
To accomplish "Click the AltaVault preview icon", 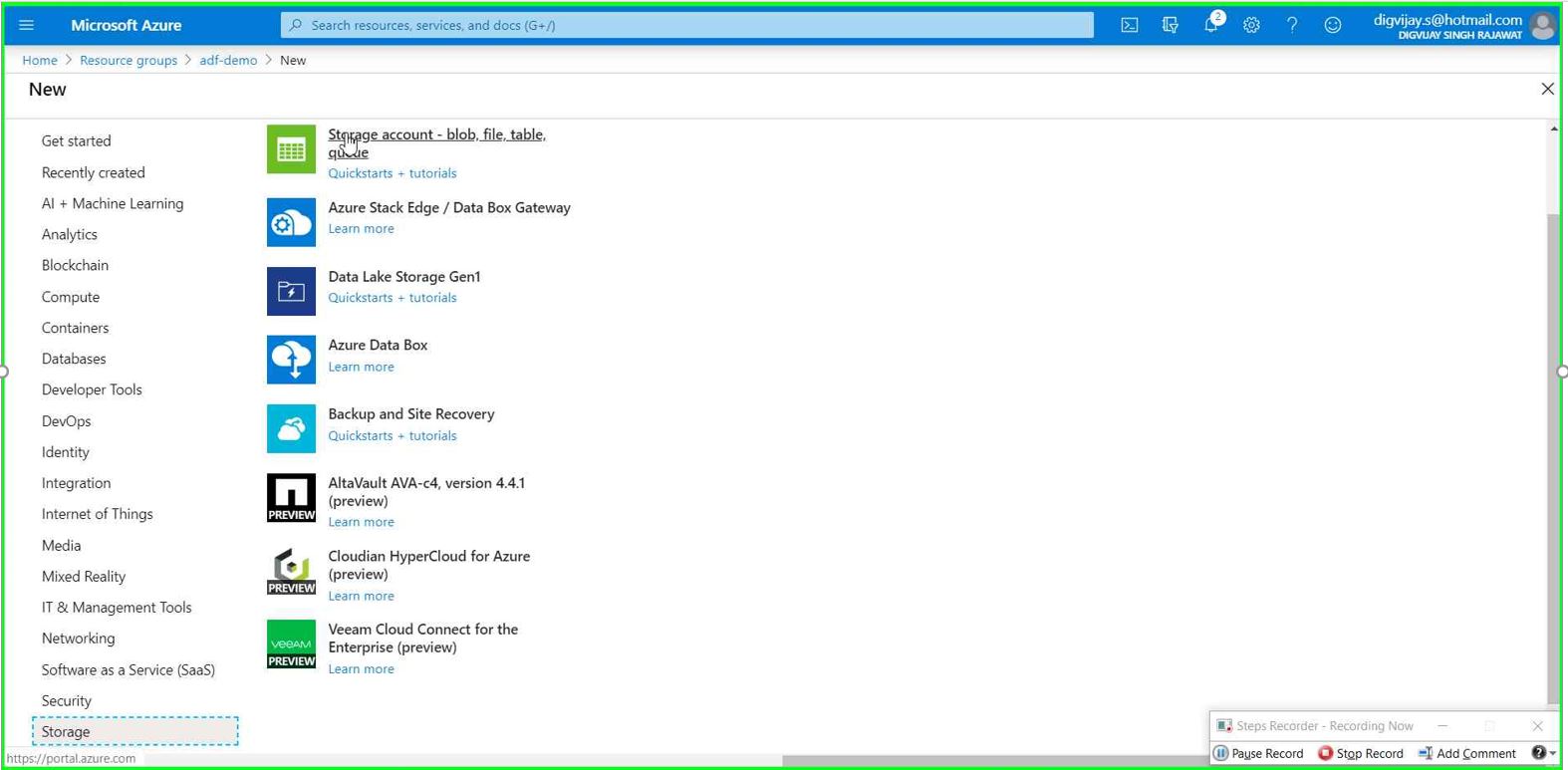I will pos(291,498).
